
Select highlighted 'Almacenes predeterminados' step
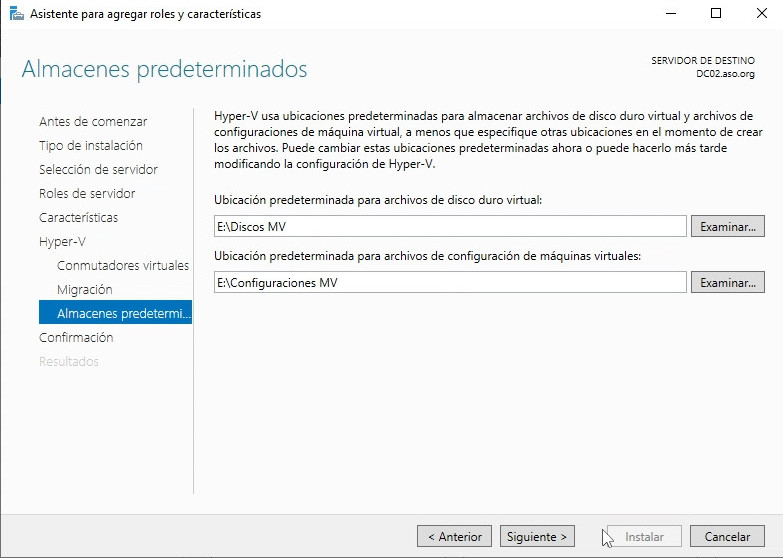point(115,313)
